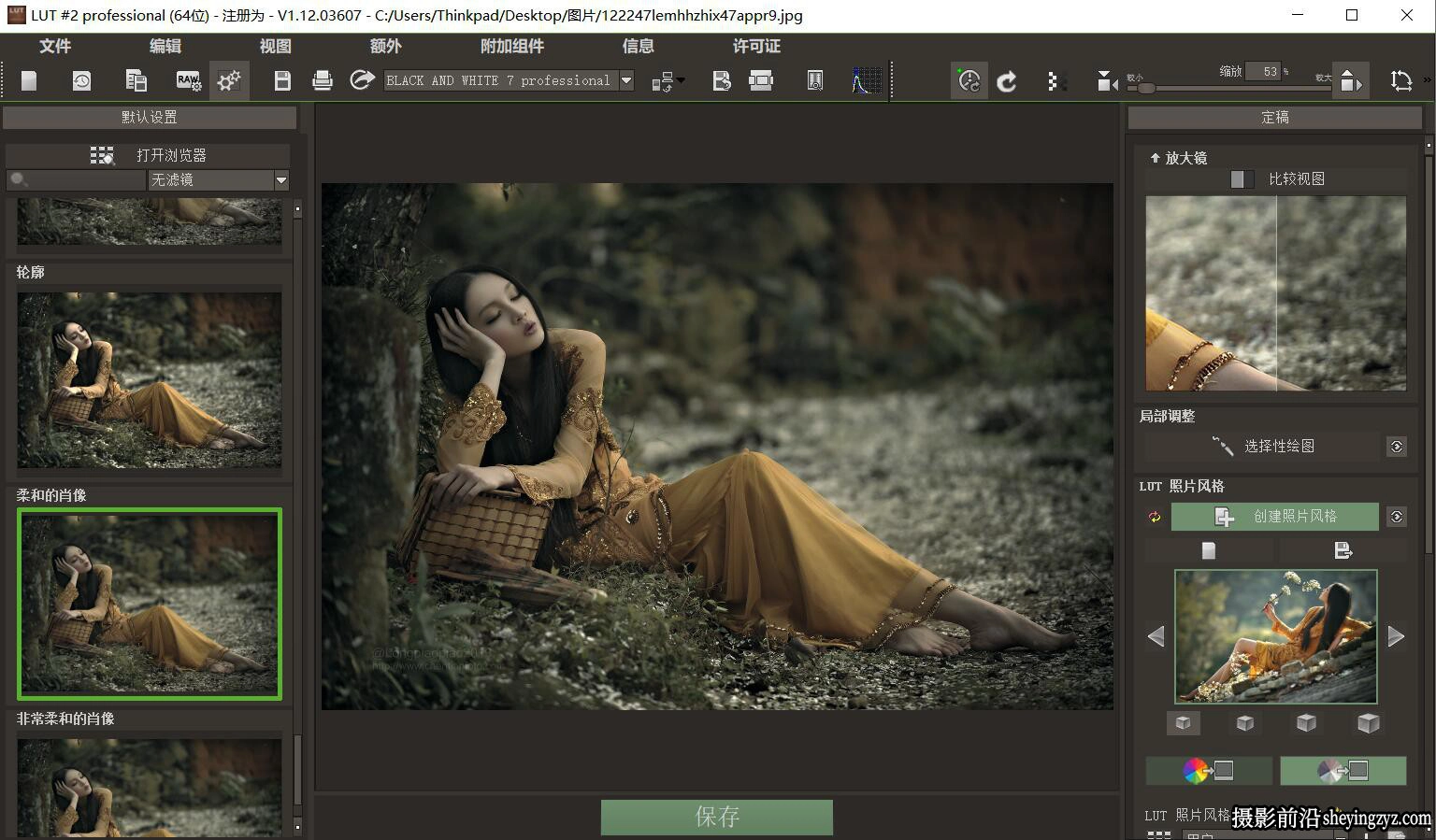Click the rotate crop arrows icon

tap(1400, 81)
